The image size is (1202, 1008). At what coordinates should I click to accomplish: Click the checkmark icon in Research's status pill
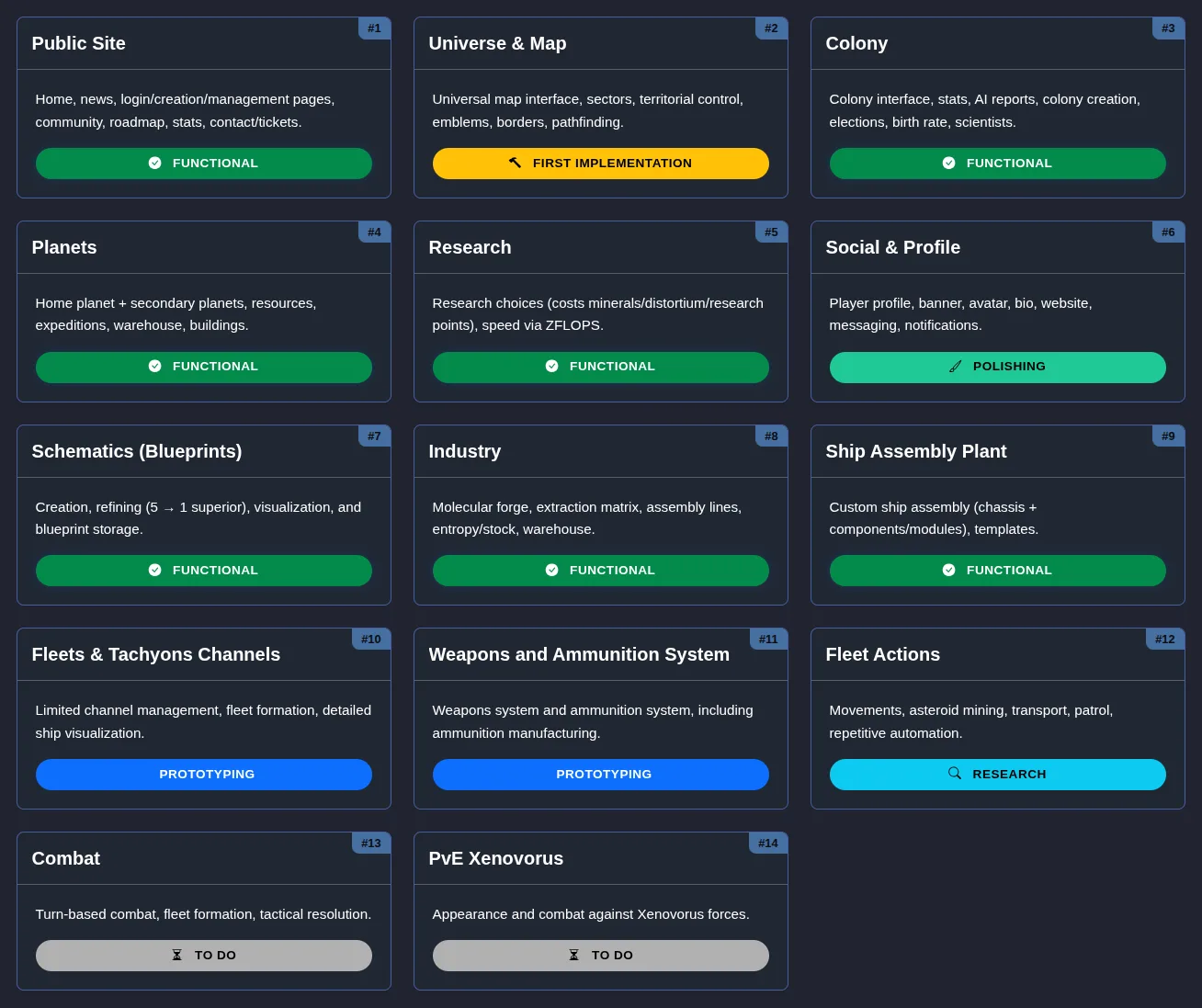click(551, 366)
